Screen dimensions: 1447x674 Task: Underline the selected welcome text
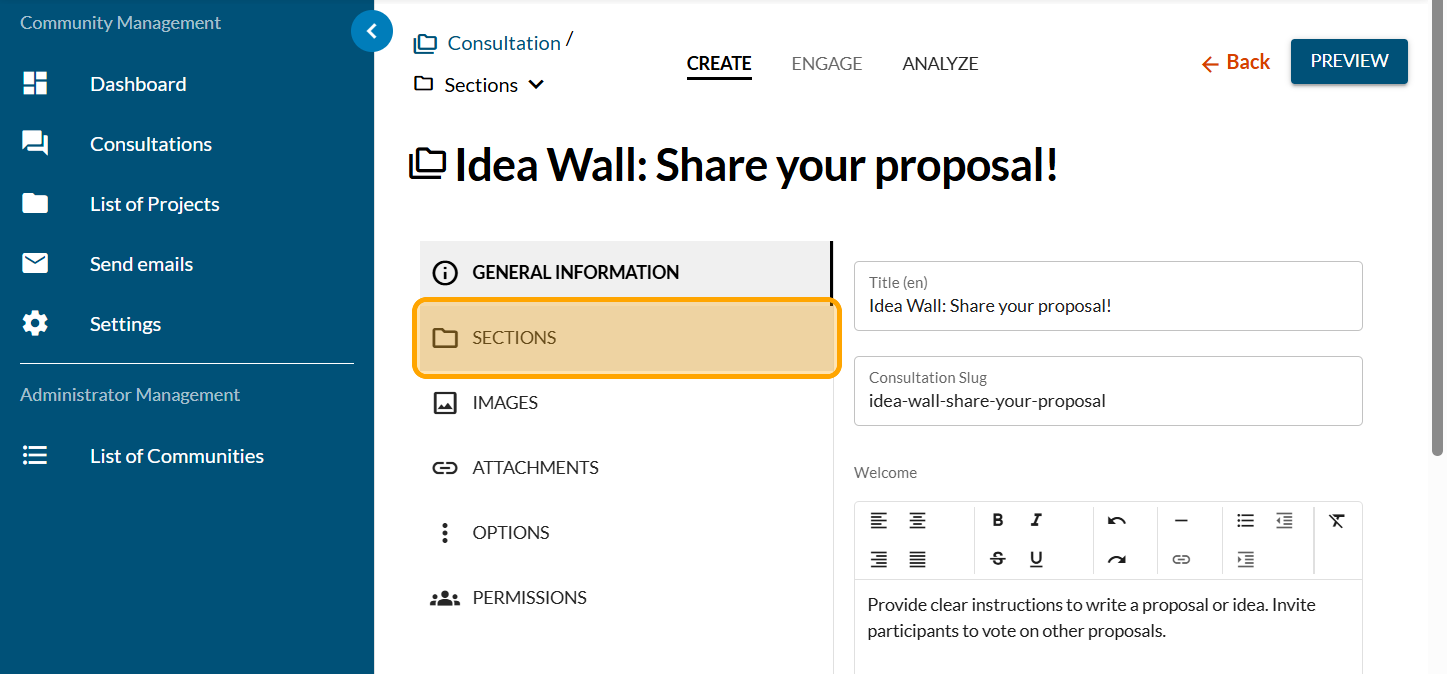(1036, 559)
